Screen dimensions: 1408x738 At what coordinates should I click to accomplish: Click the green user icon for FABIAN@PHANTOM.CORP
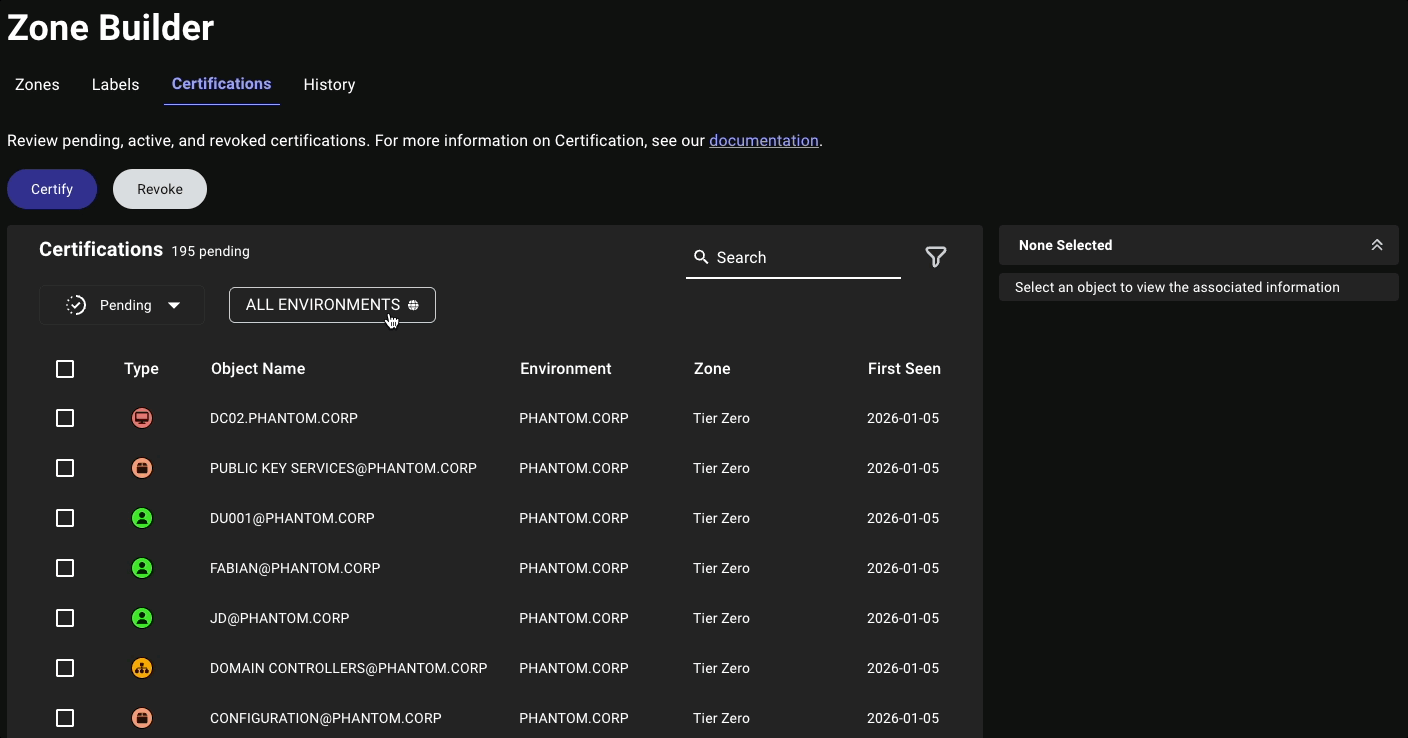[x=141, y=568]
